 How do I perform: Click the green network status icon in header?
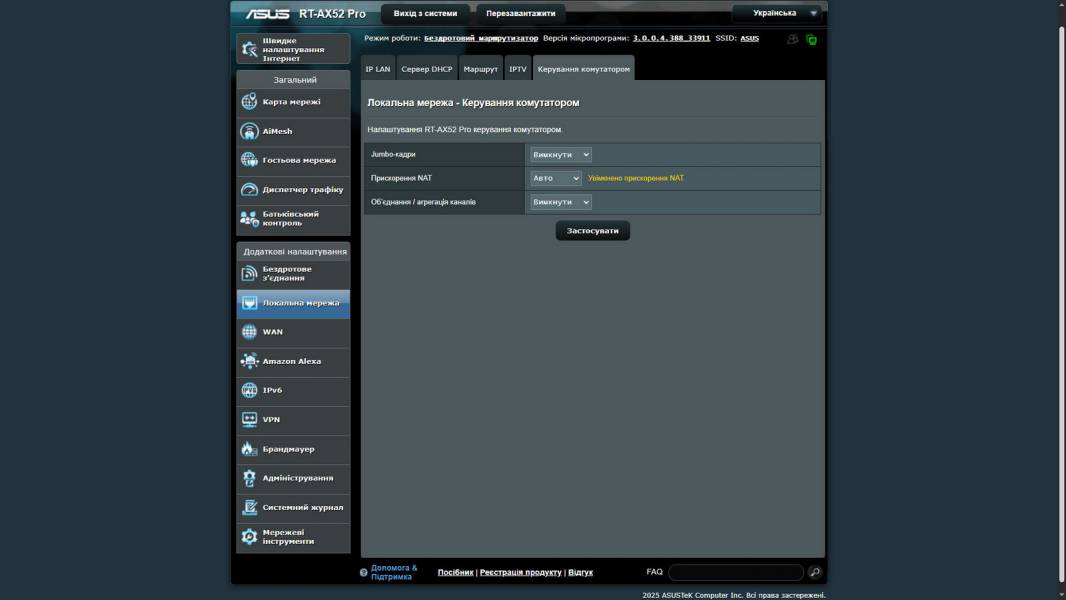pos(811,39)
